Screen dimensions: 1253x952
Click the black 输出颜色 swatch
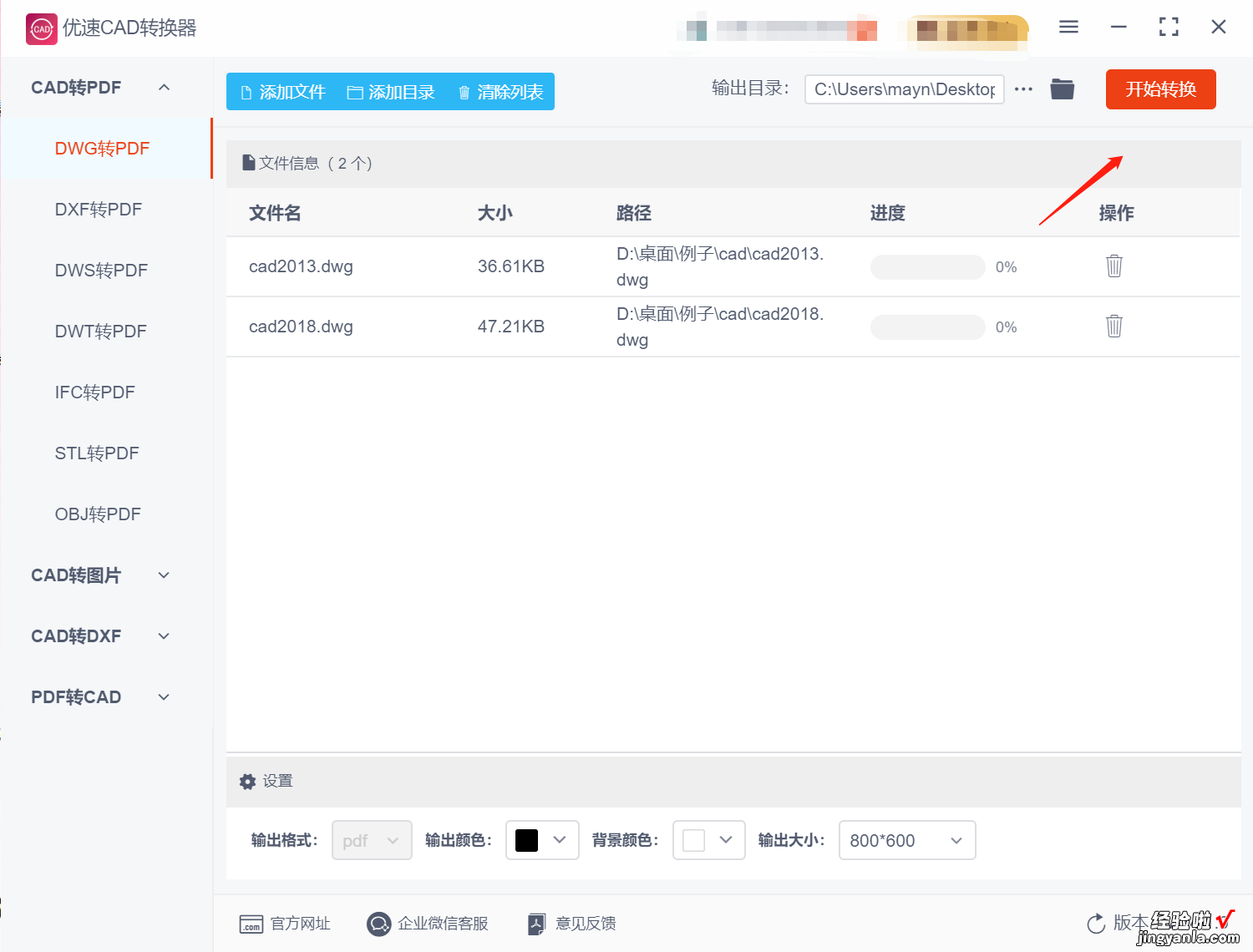(x=526, y=840)
